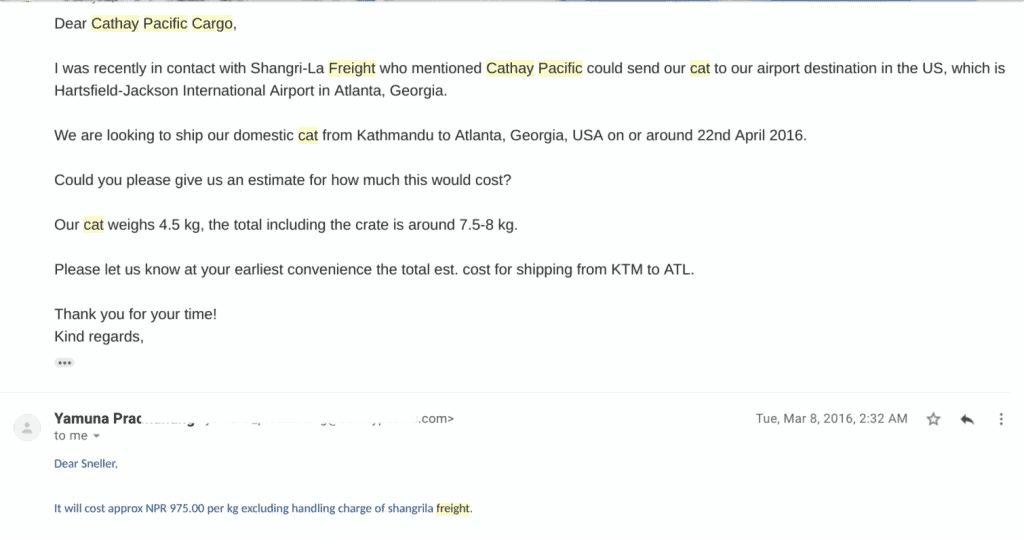Star the message from Yamuna
The image size is (1024, 540).
click(933, 419)
